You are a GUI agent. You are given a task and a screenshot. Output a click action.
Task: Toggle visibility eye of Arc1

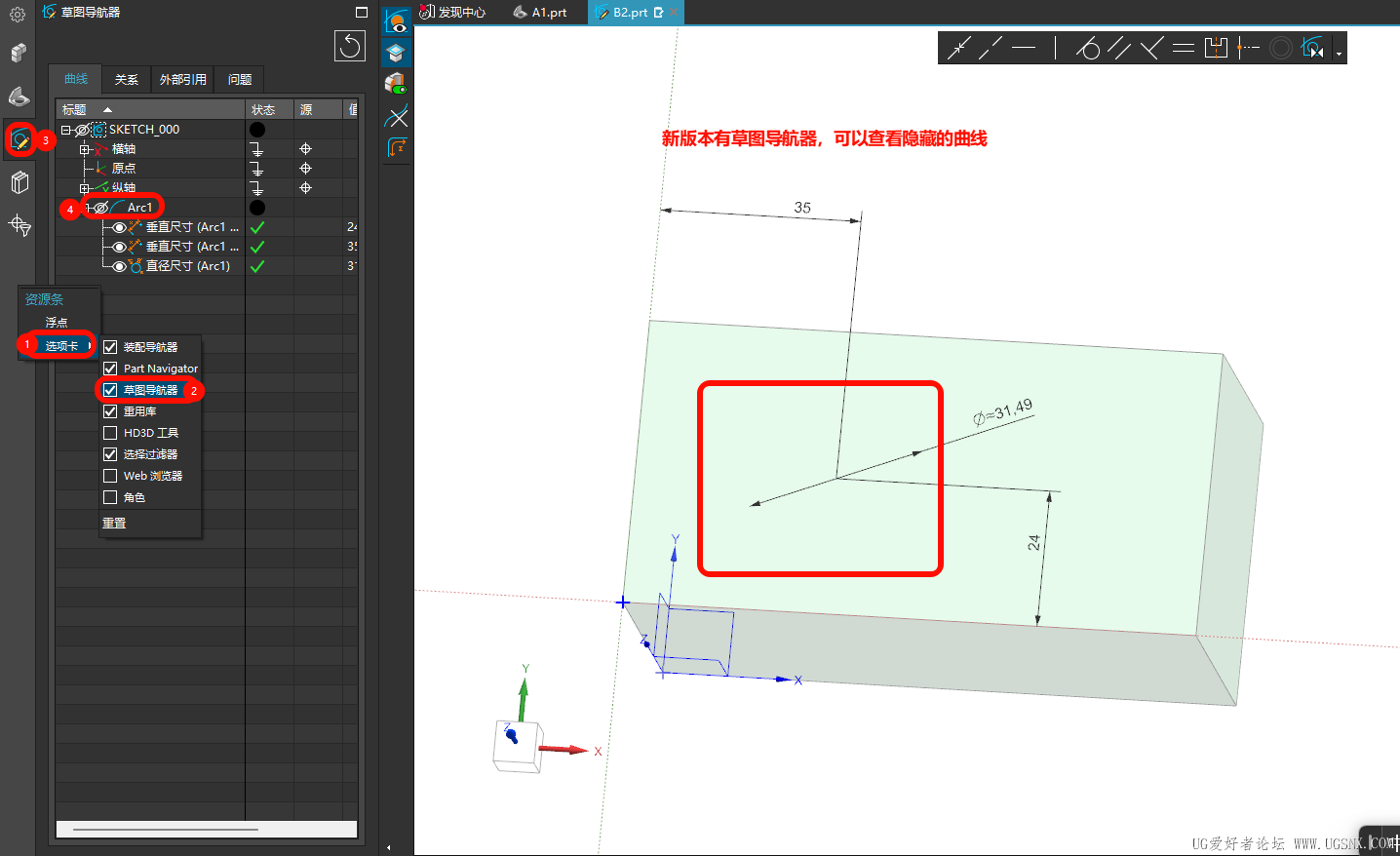point(100,208)
